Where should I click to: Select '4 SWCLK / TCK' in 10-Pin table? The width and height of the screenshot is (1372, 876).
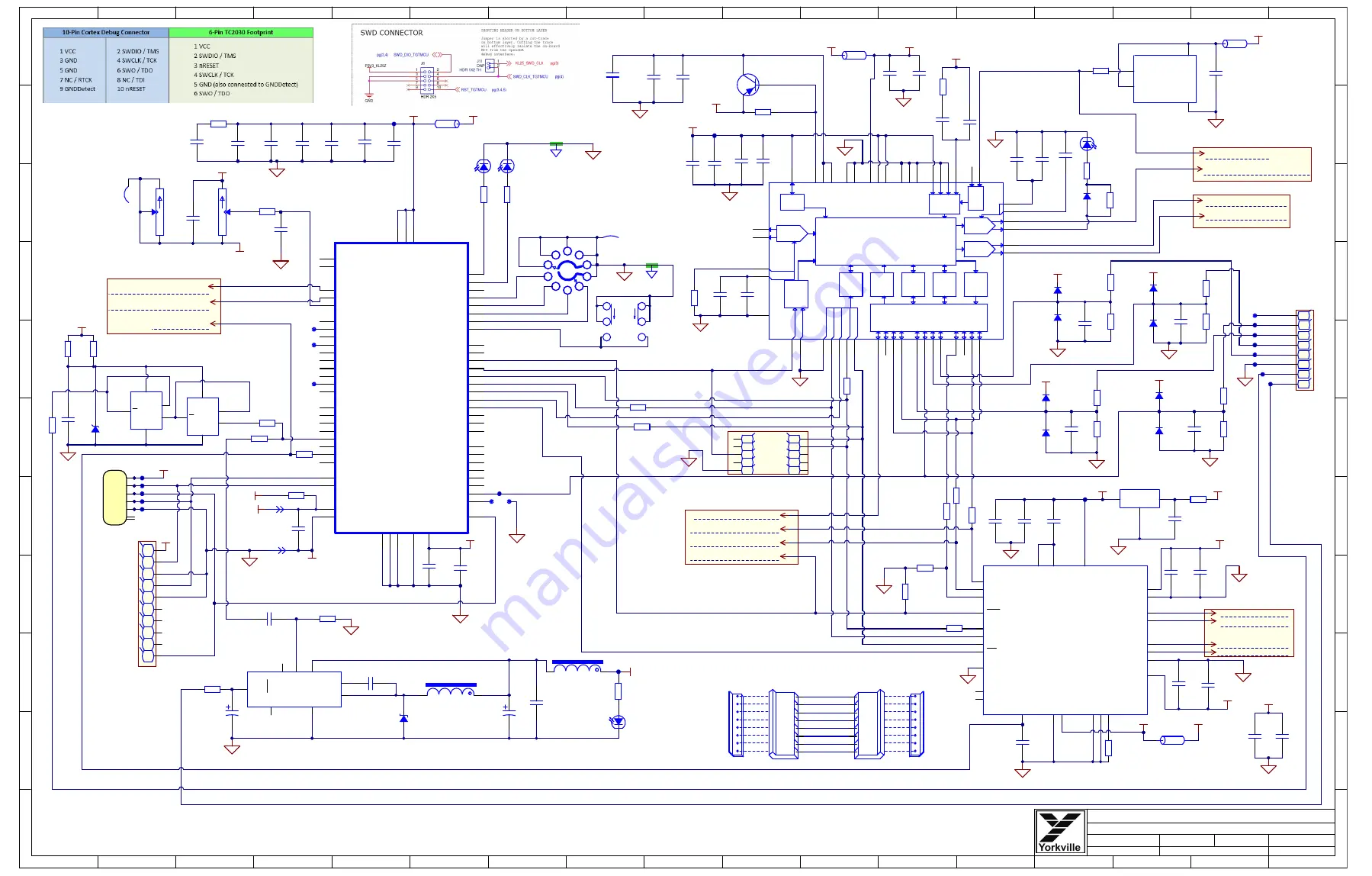pyautogui.click(x=137, y=60)
